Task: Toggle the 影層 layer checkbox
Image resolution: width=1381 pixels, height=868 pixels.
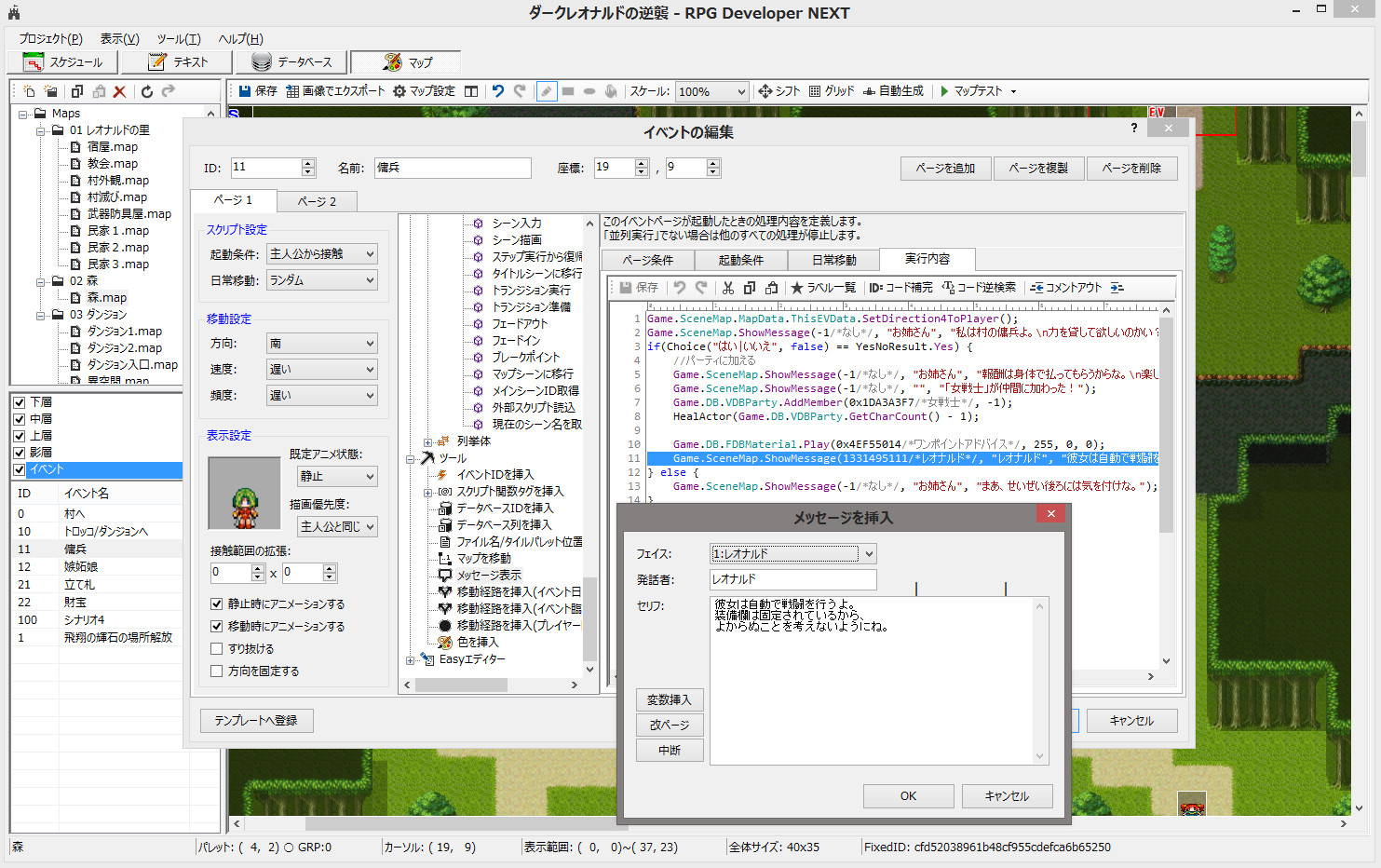Action: pos(19,453)
